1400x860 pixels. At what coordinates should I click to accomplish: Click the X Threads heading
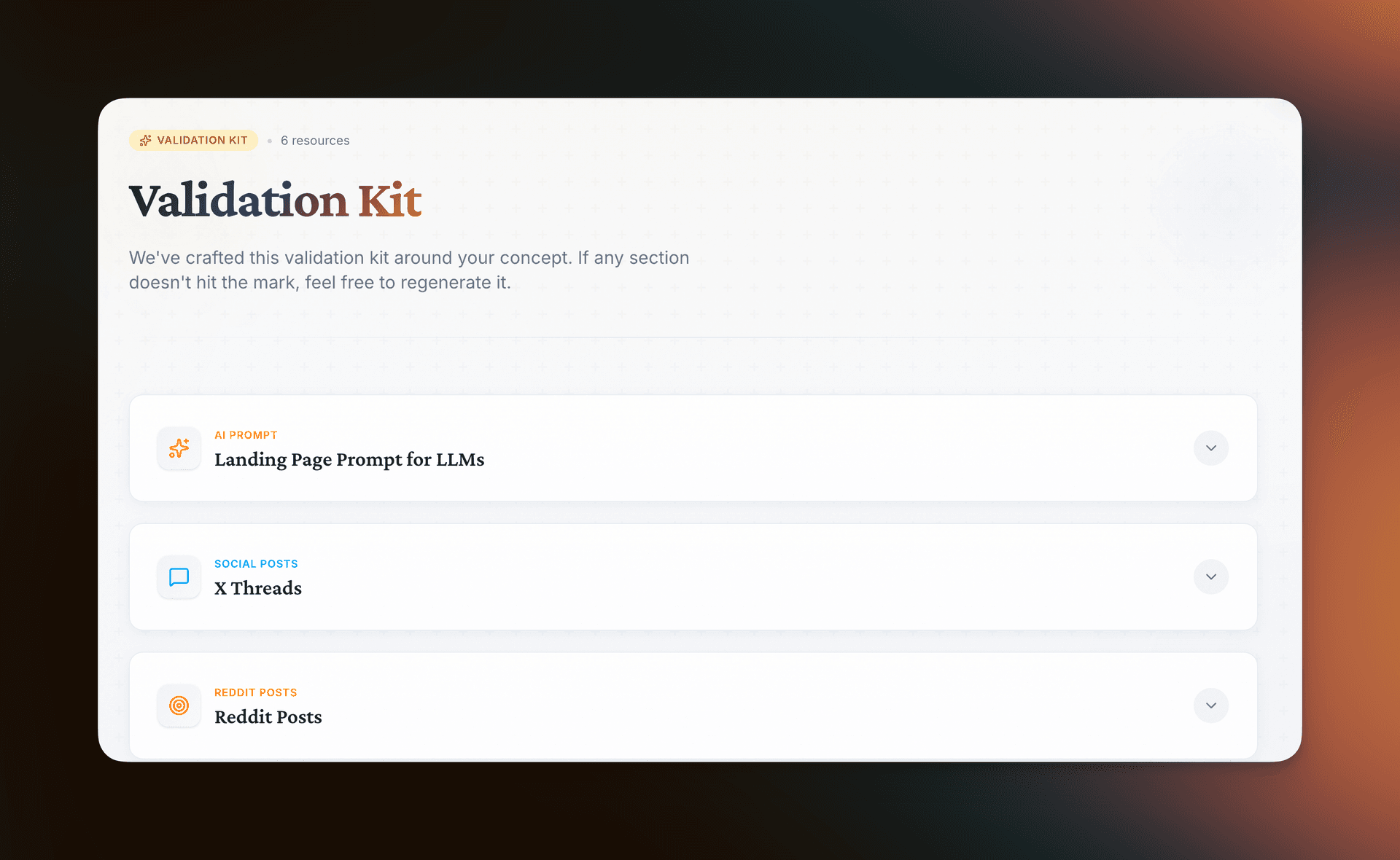258,588
